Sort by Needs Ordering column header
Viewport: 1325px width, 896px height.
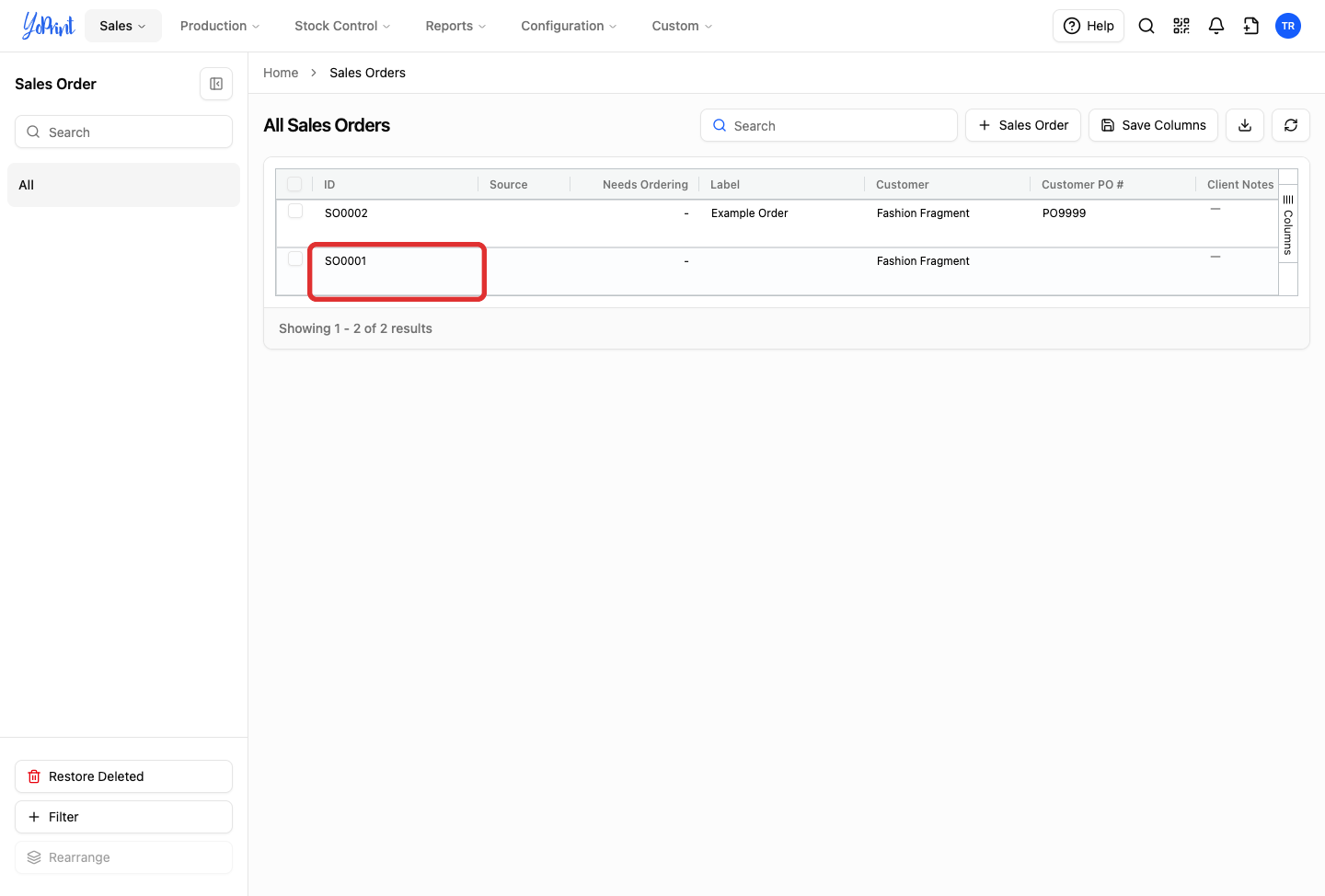coord(645,185)
